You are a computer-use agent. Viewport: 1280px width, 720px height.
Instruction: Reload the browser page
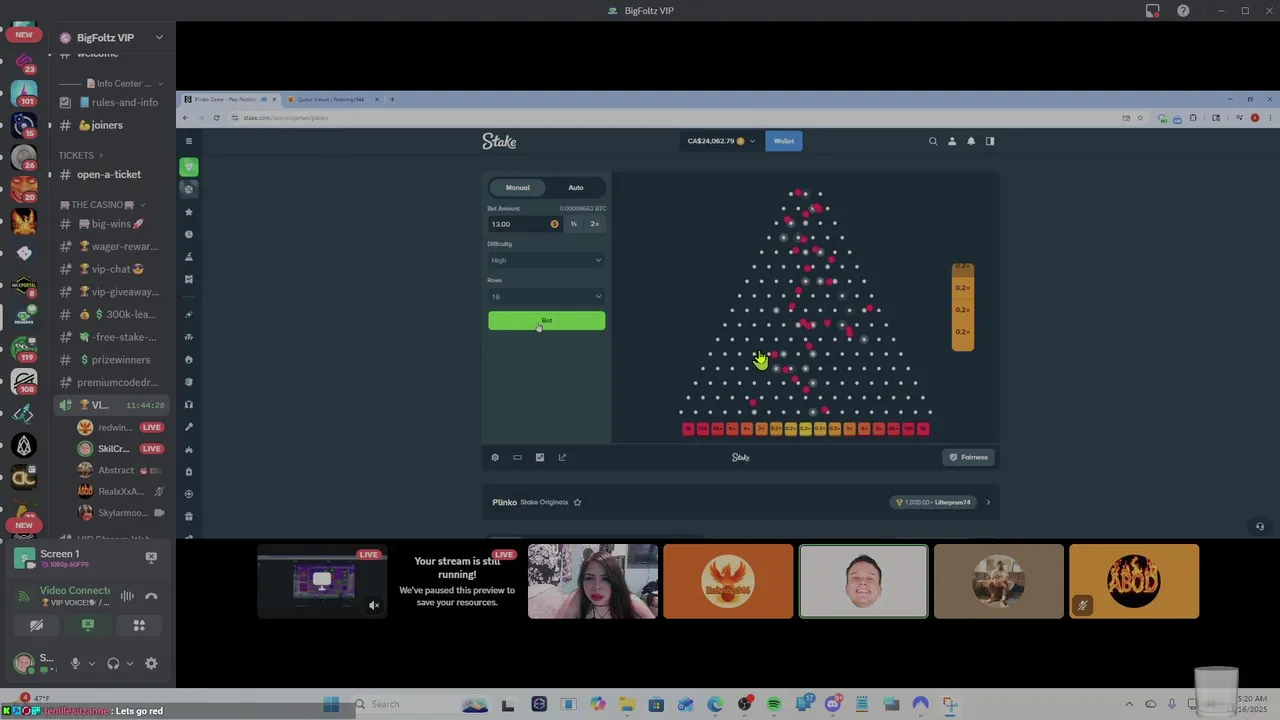click(x=216, y=118)
